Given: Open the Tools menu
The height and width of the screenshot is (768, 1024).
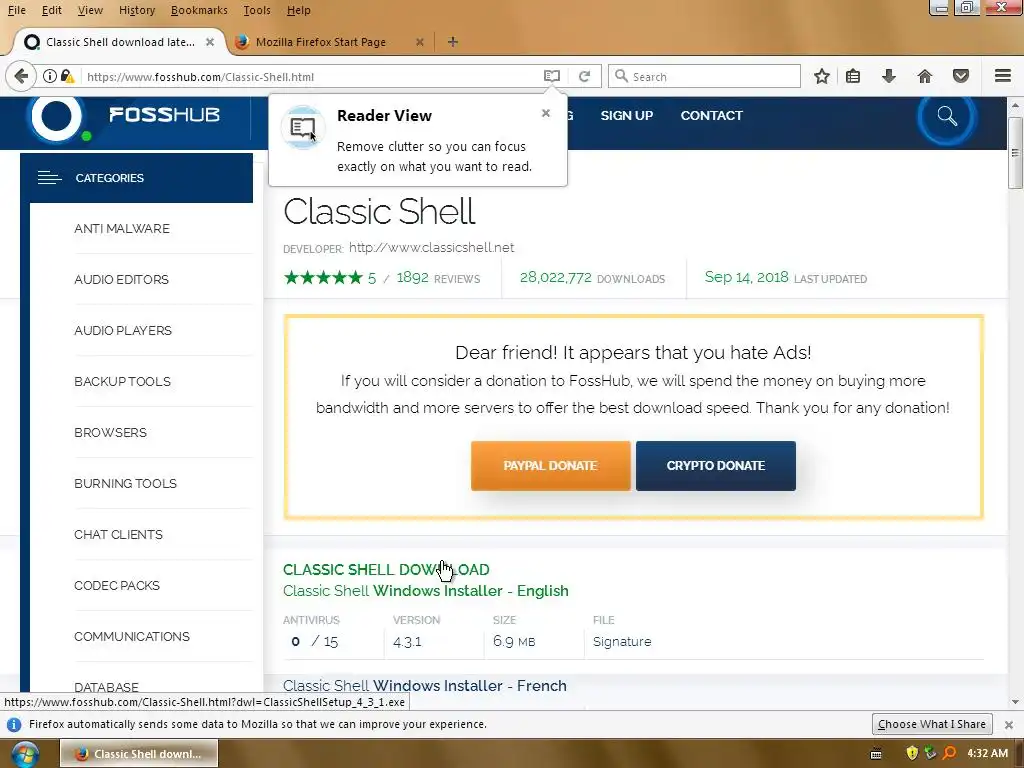Looking at the screenshot, I should (257, 10).
